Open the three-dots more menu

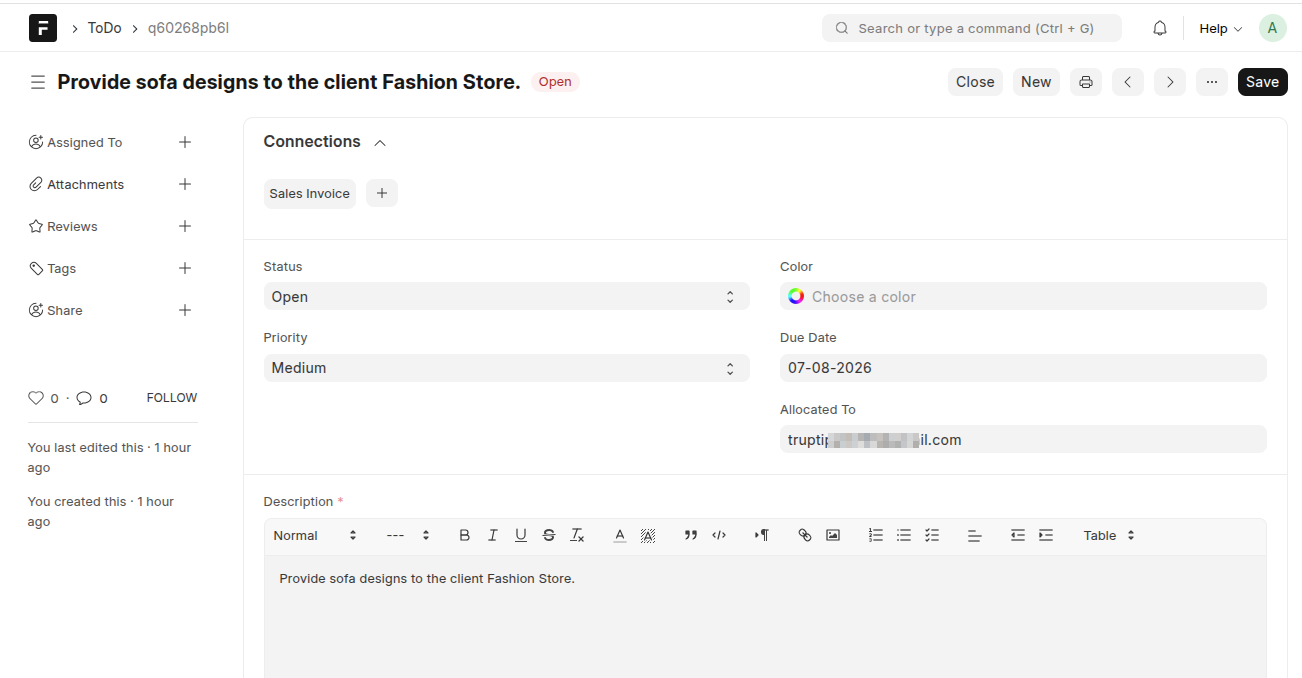tap(1212, 82)
